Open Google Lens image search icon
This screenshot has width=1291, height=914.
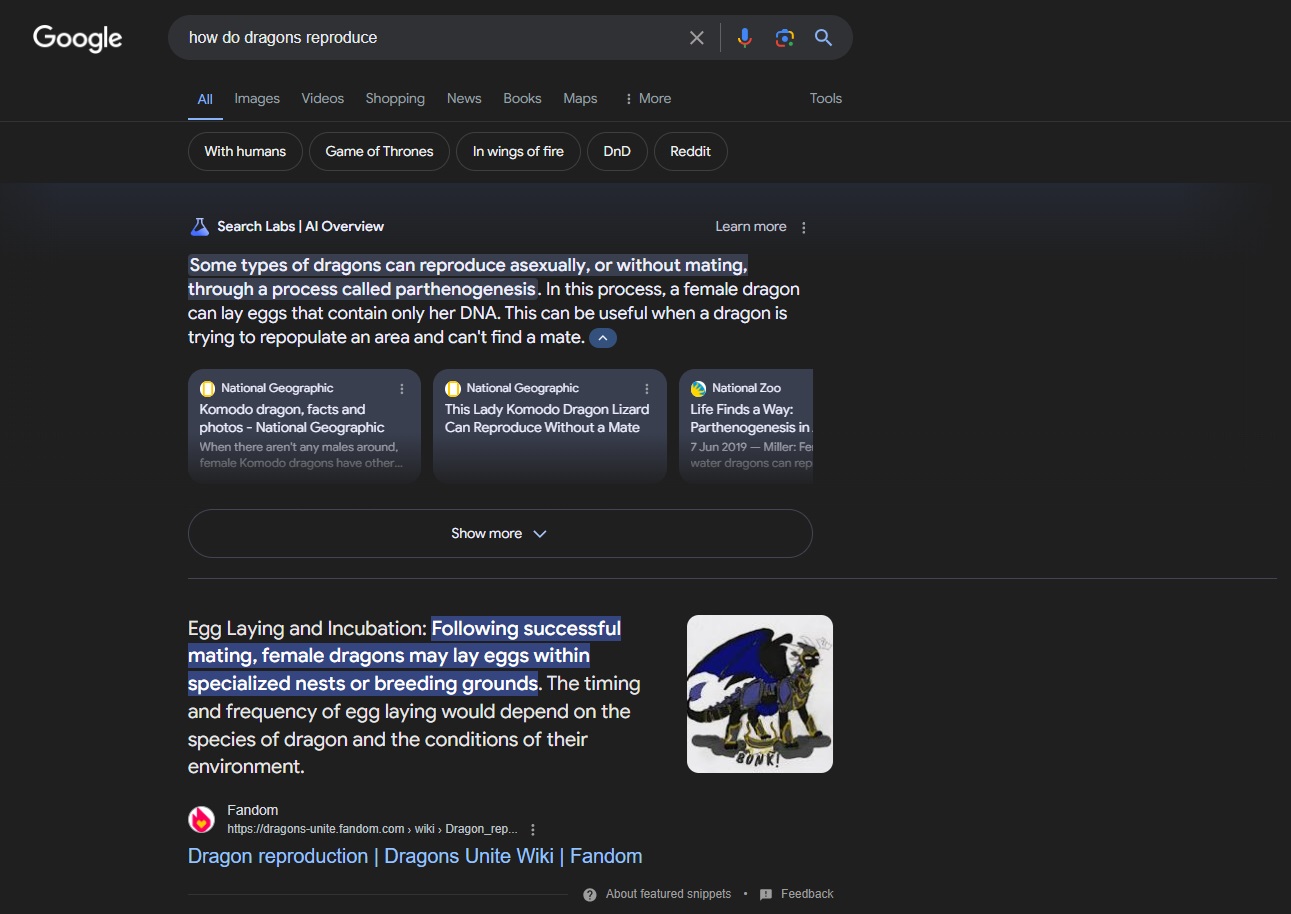[785, 38]
